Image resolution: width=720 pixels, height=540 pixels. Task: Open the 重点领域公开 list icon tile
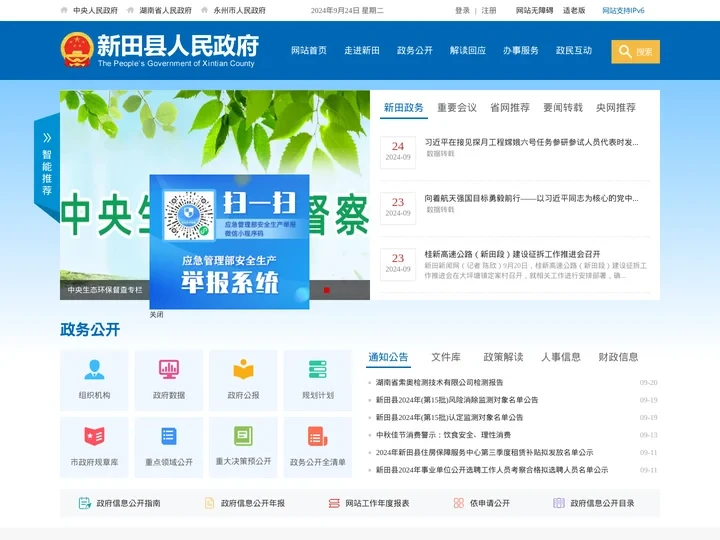pyautogui.click(x=169, y=447)
